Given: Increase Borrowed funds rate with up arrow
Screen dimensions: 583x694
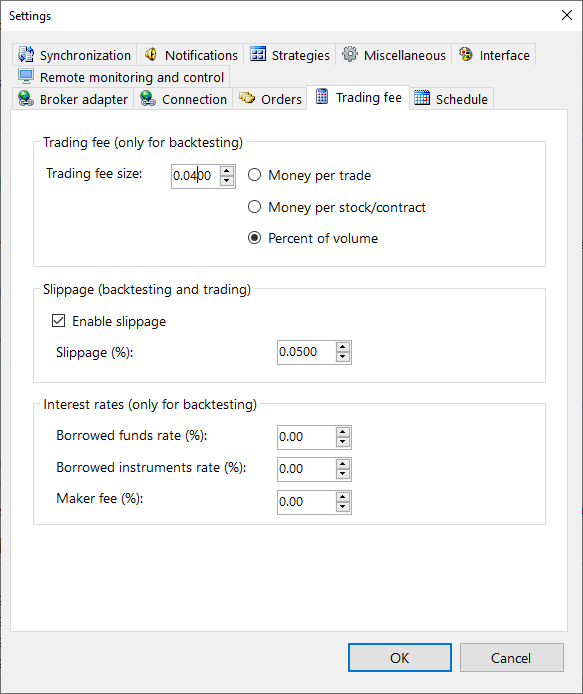Looking at the screenshot, I should [343, 432].
